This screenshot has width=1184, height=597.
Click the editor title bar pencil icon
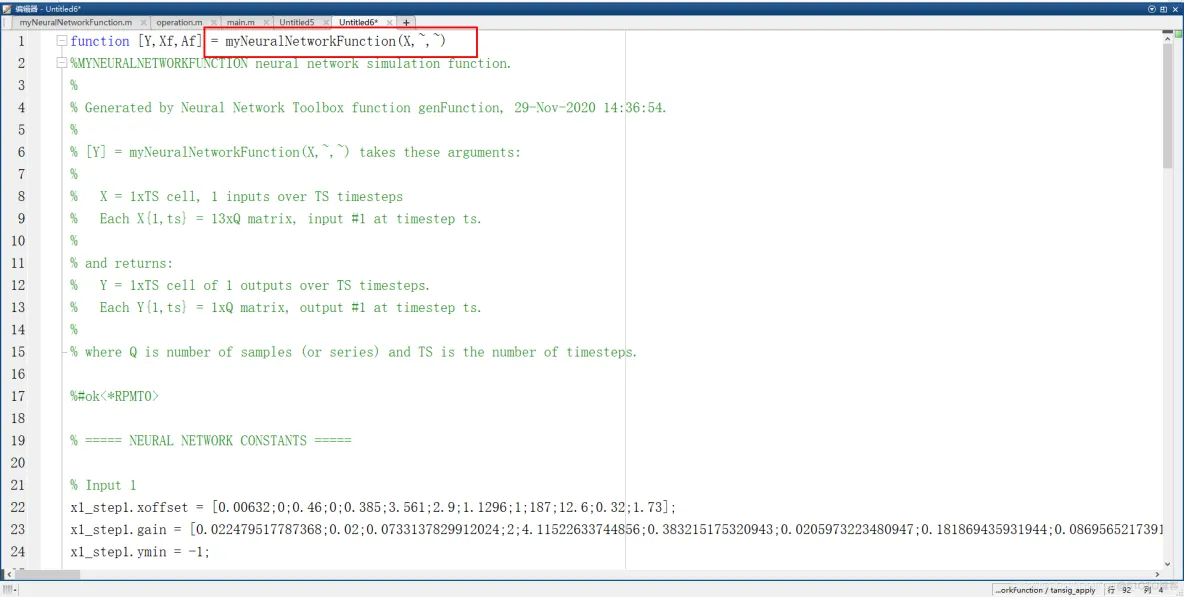8,9
